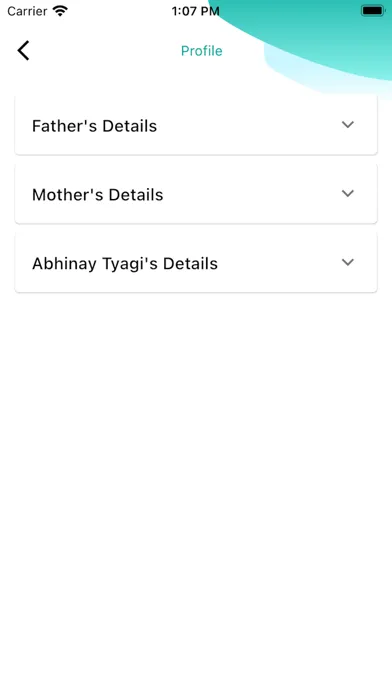Expand Mother's Details using its chevron
This screenshot has height=696, width=392.
click(x=348, y=194)
